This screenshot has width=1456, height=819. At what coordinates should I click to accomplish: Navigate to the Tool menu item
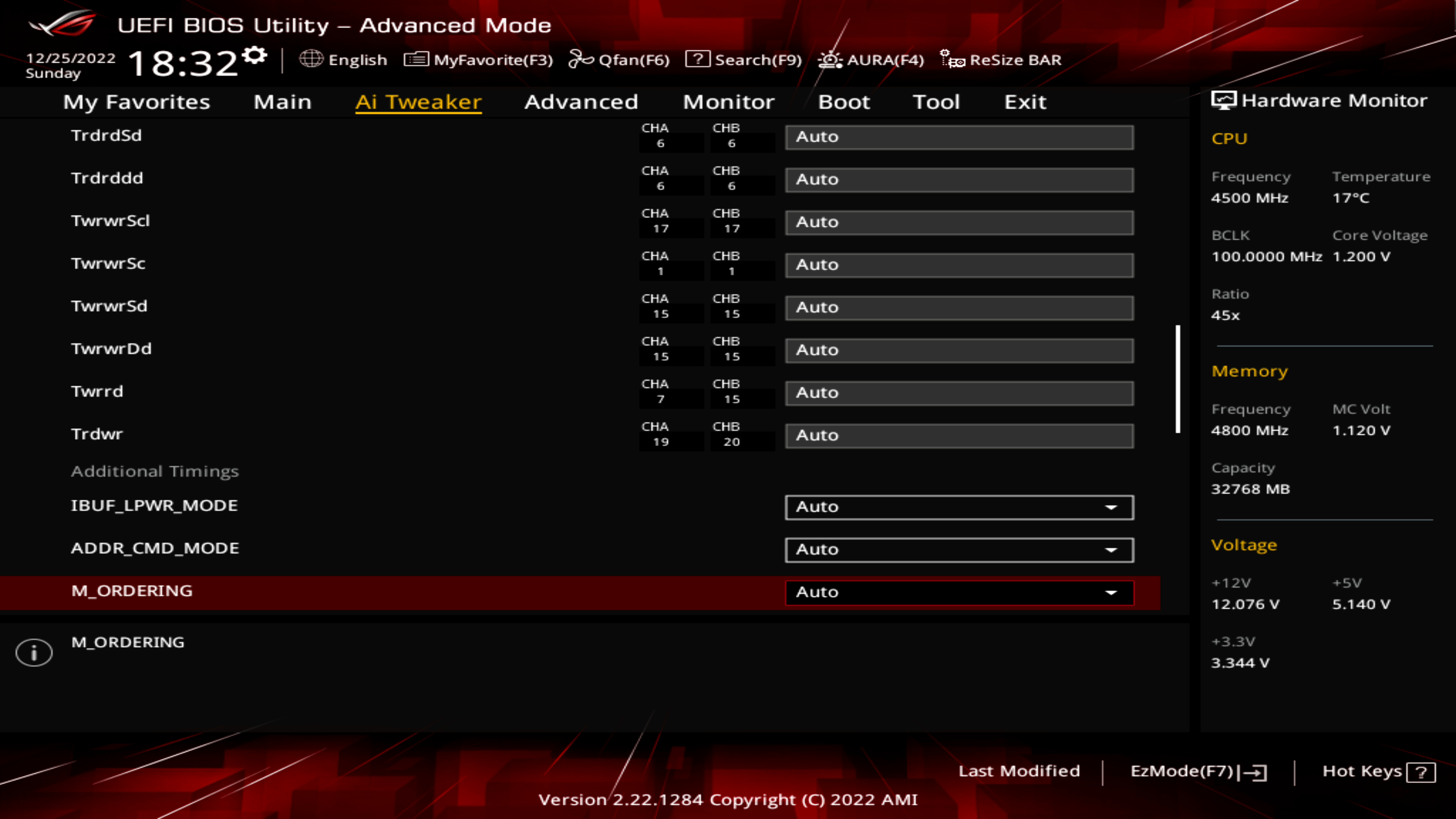(936, 101)
